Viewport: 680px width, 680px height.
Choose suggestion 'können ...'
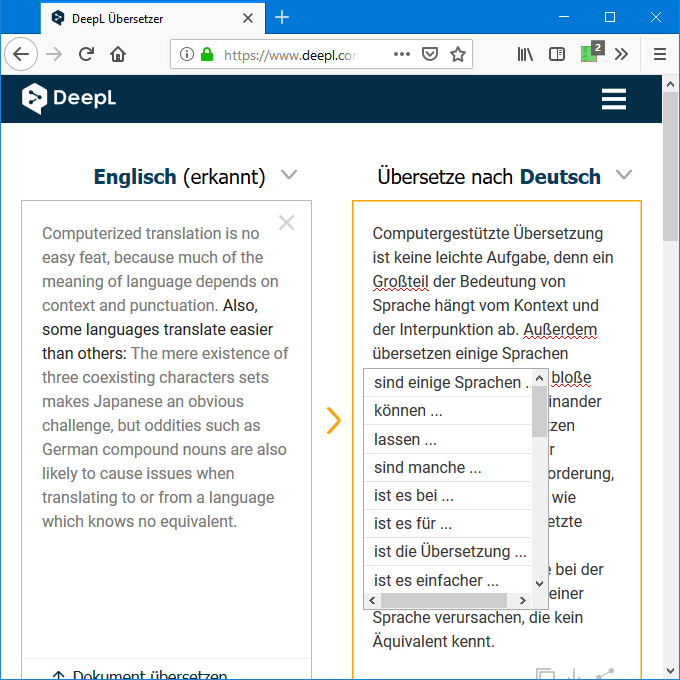pyautogui.click(x=448, y=410)
